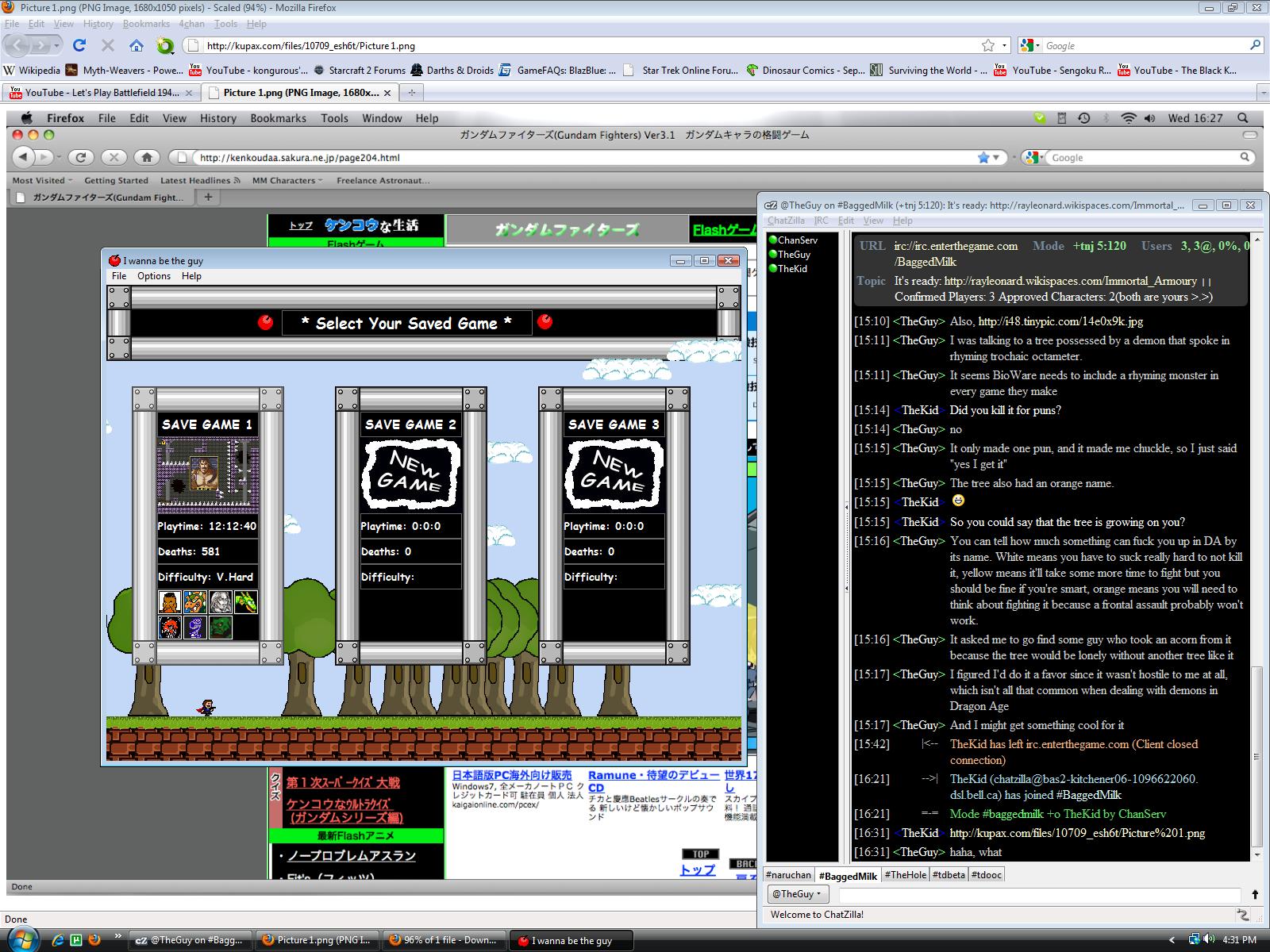Reload the page with the blue refresh icon
Screen dimensions: 1270x952
click(x=79, y=45)
